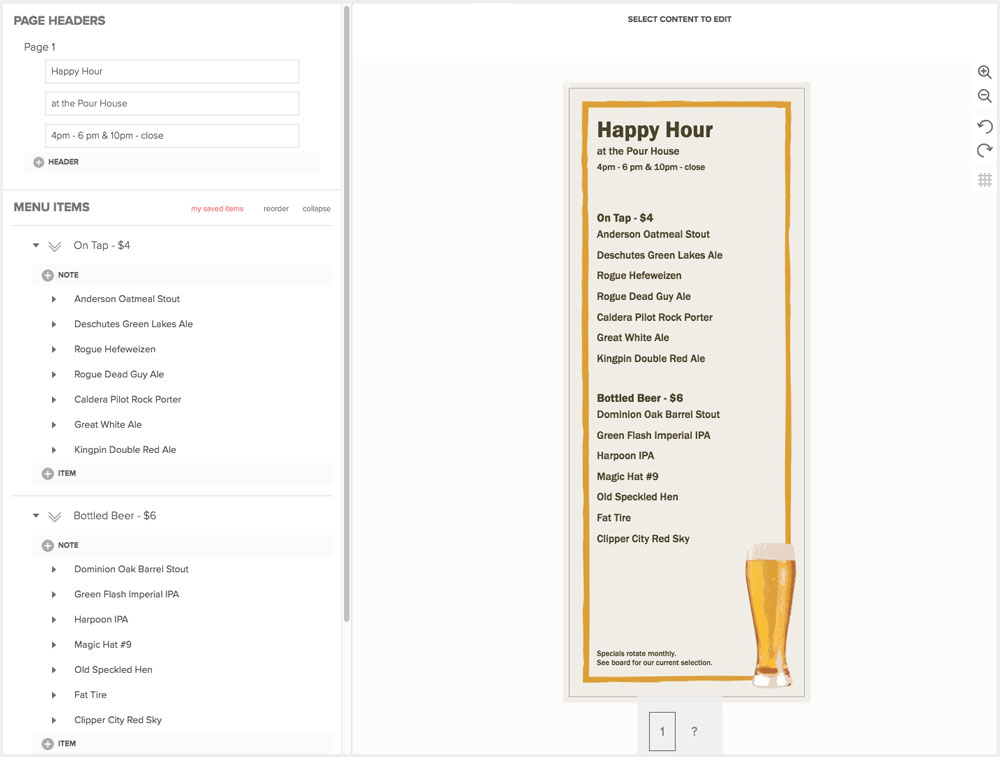Expand Green Flash Imperial IPA item

click(x=54, y=594)
